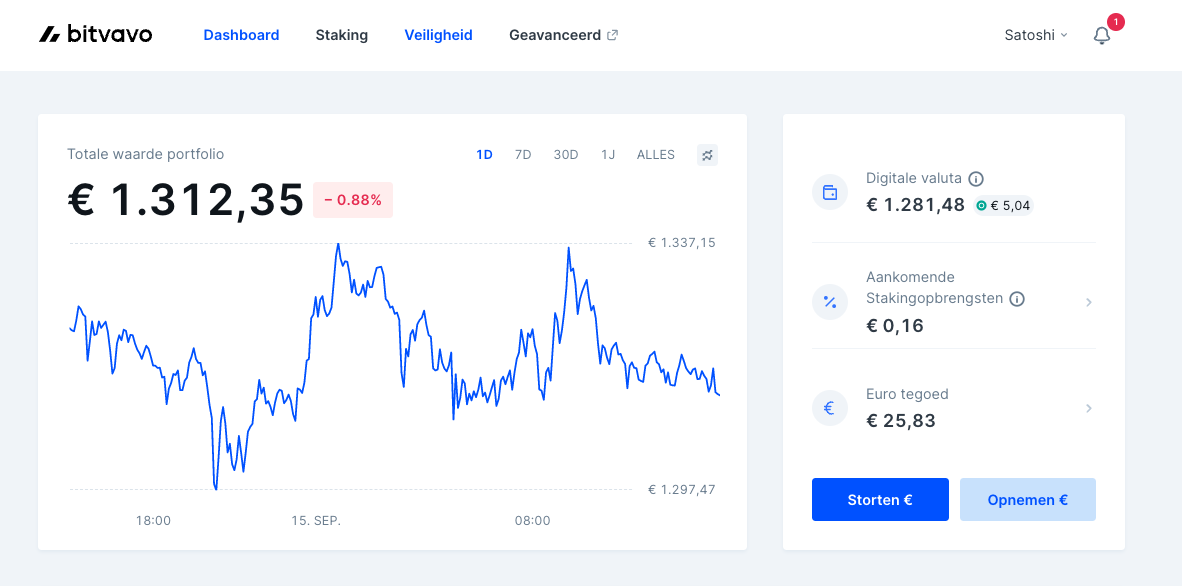Click the wallet icon beside Digitale valuta
This screenshot has width=1182, height=586.
click(830, 192)
